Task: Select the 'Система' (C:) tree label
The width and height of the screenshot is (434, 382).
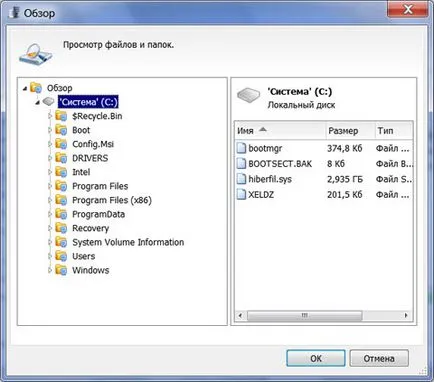Action: pos(88,102)
